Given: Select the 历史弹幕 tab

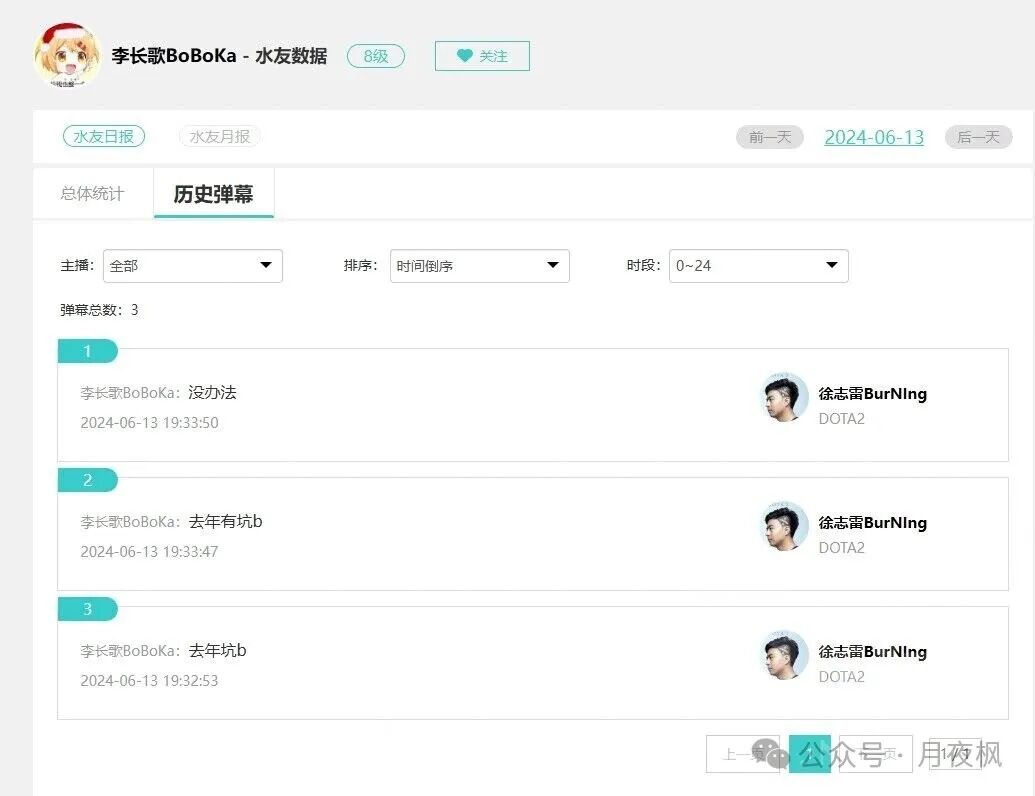Looking at the screenshot, I should 214,193.
